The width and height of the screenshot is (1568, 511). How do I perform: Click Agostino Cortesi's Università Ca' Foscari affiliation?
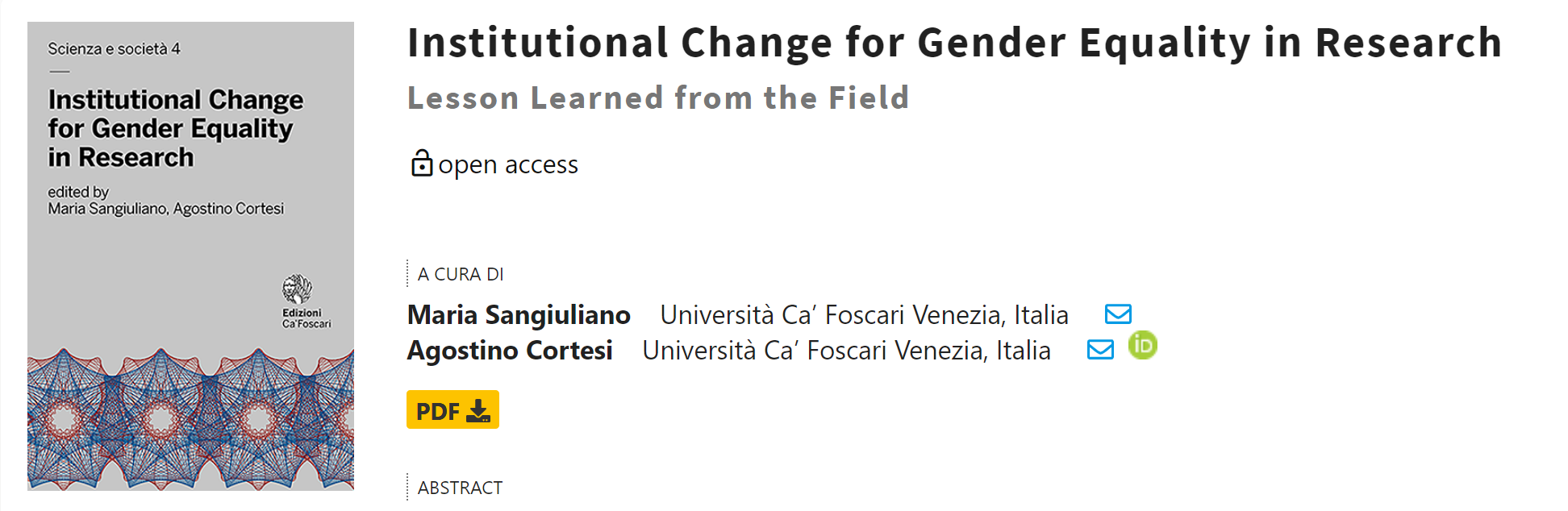846,350
